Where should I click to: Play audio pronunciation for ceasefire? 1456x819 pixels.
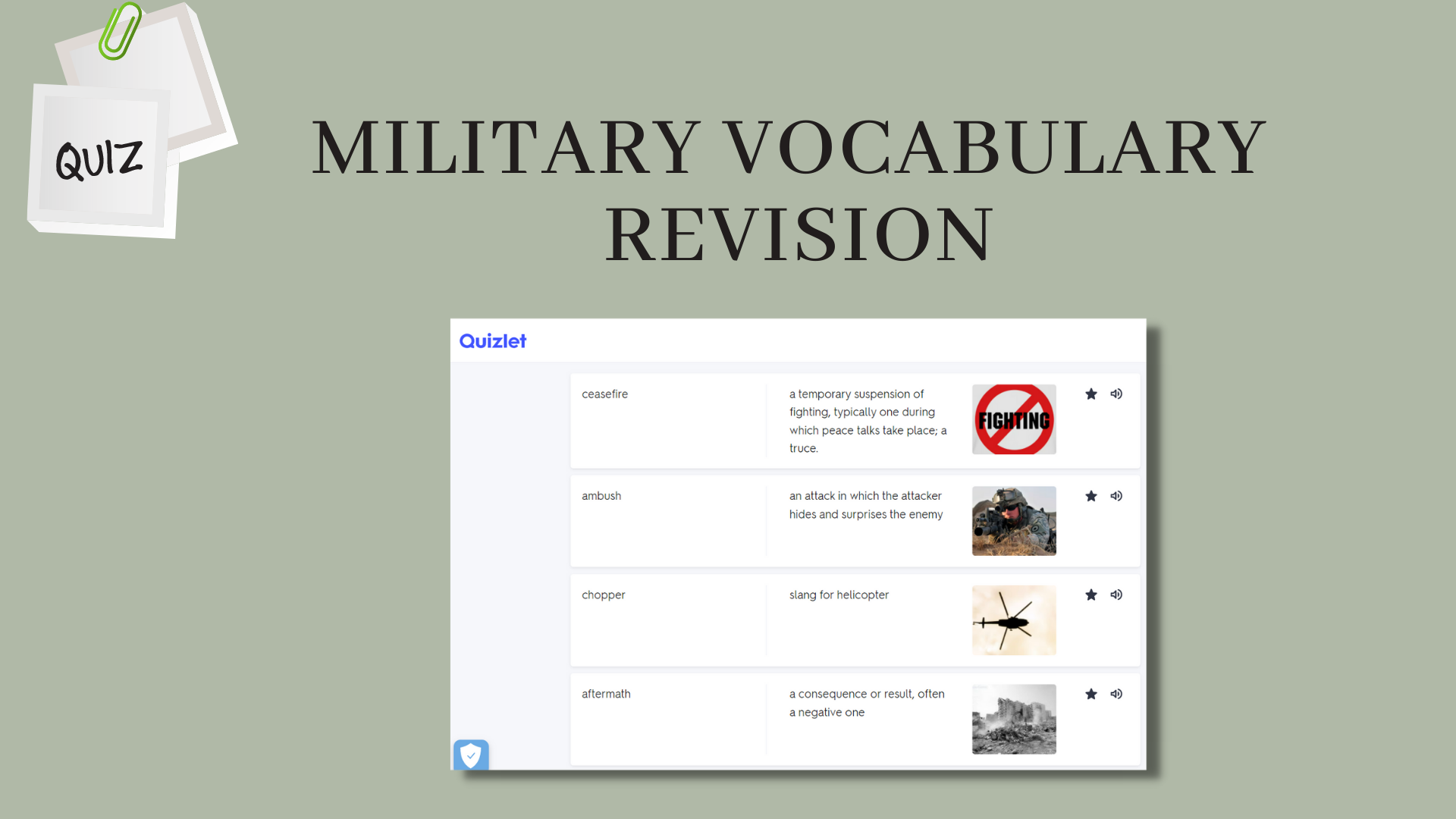[x=1116, y=394]
